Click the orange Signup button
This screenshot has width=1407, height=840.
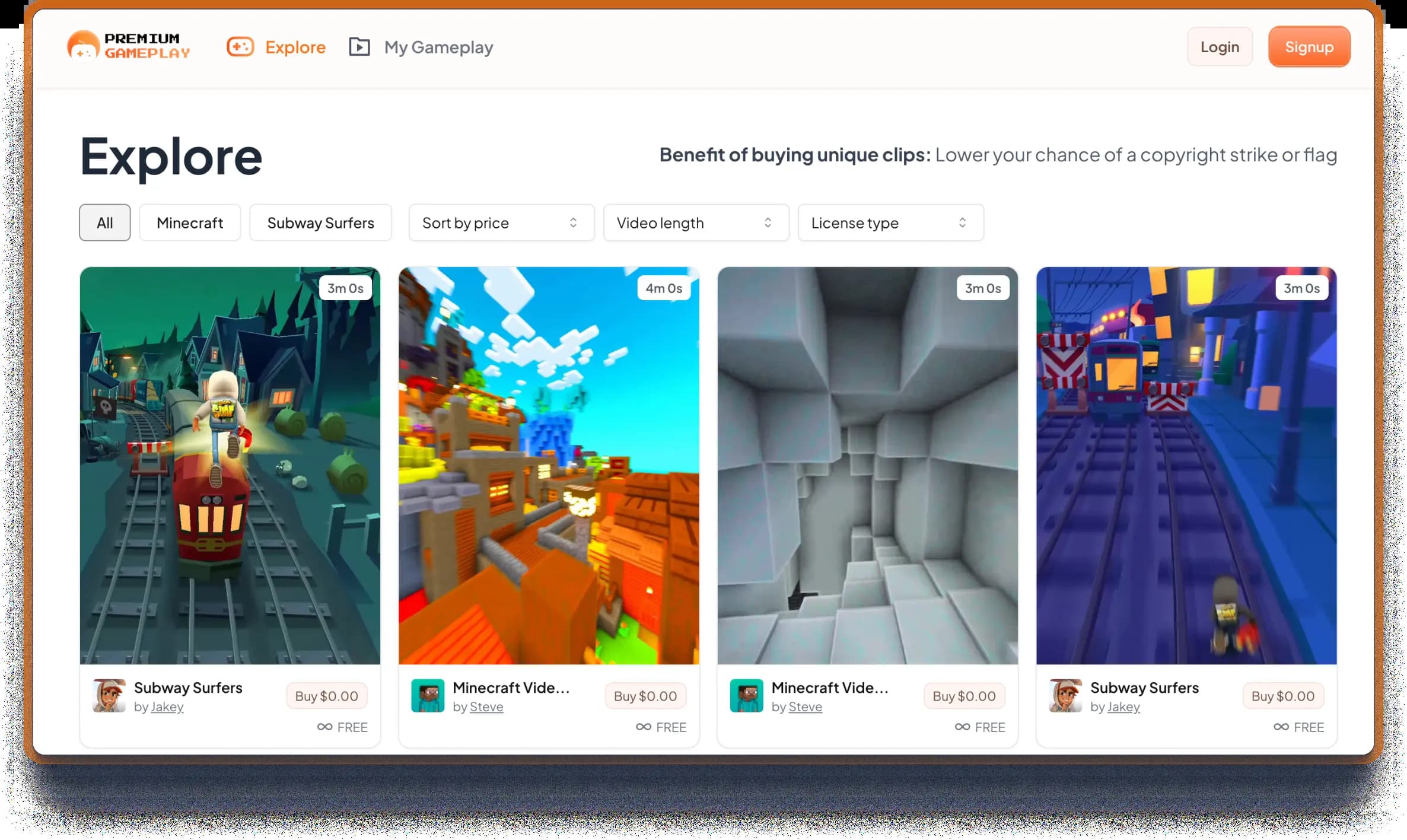[x=1309, y=47]
